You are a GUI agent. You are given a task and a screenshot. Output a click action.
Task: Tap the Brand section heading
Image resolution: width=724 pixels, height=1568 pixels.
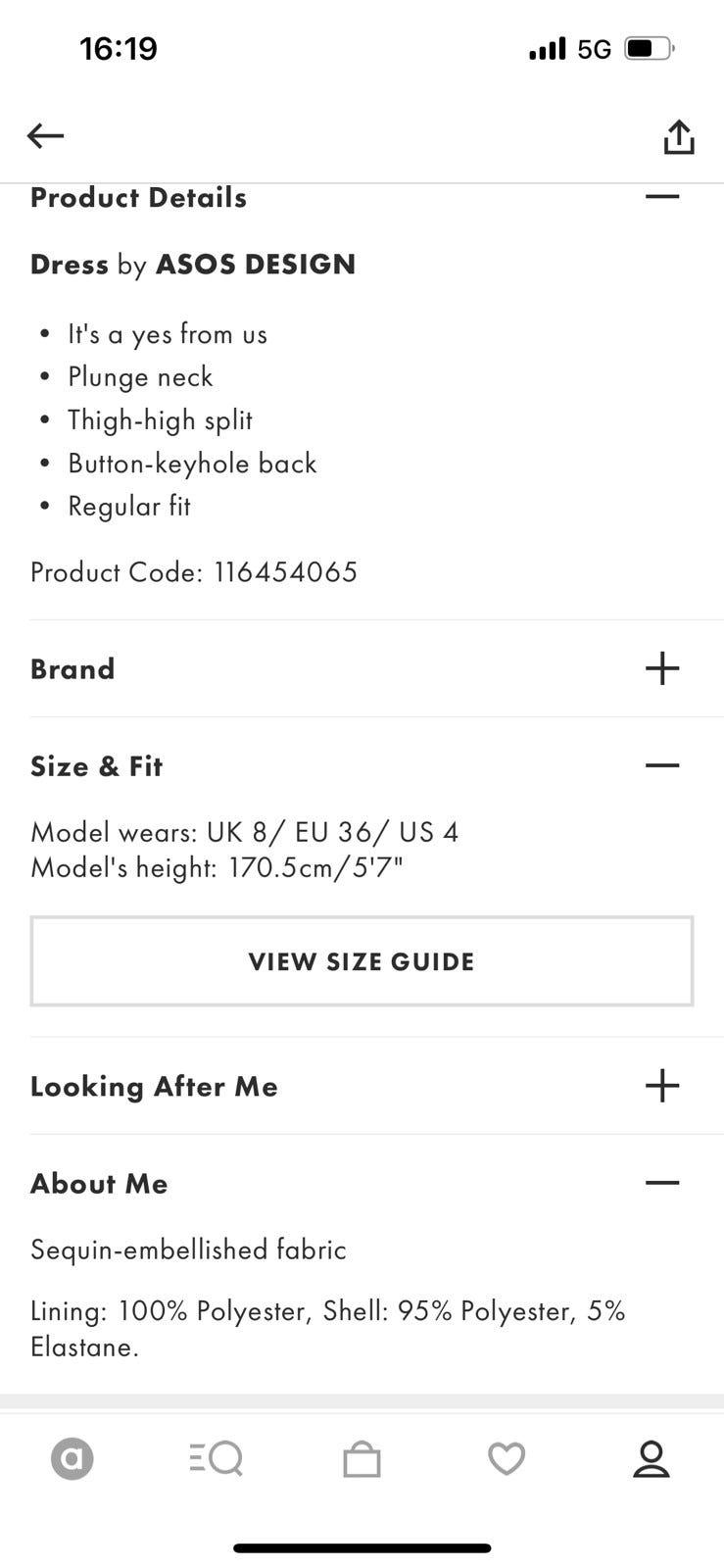(72, 669)
